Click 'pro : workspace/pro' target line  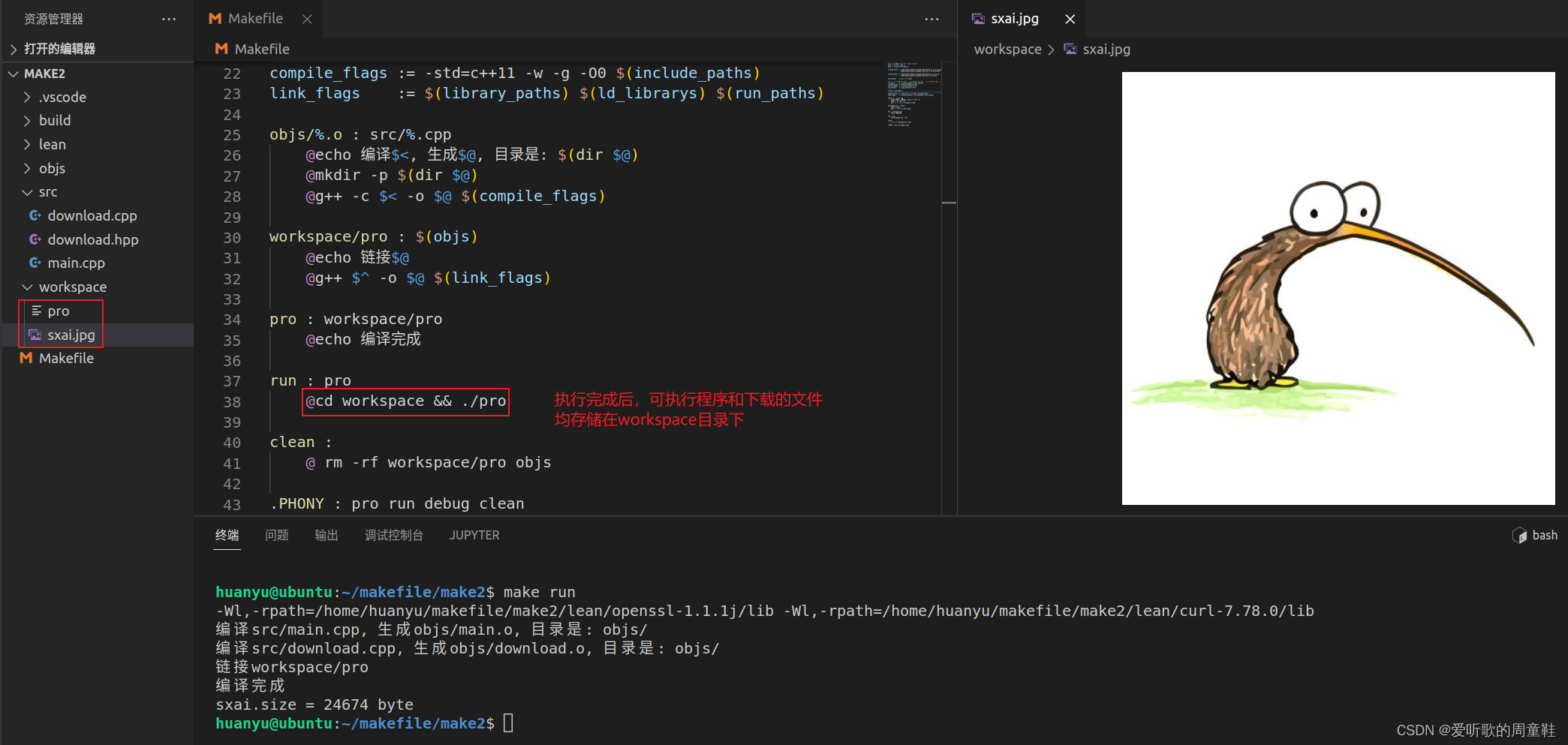(x=356, y=320)
